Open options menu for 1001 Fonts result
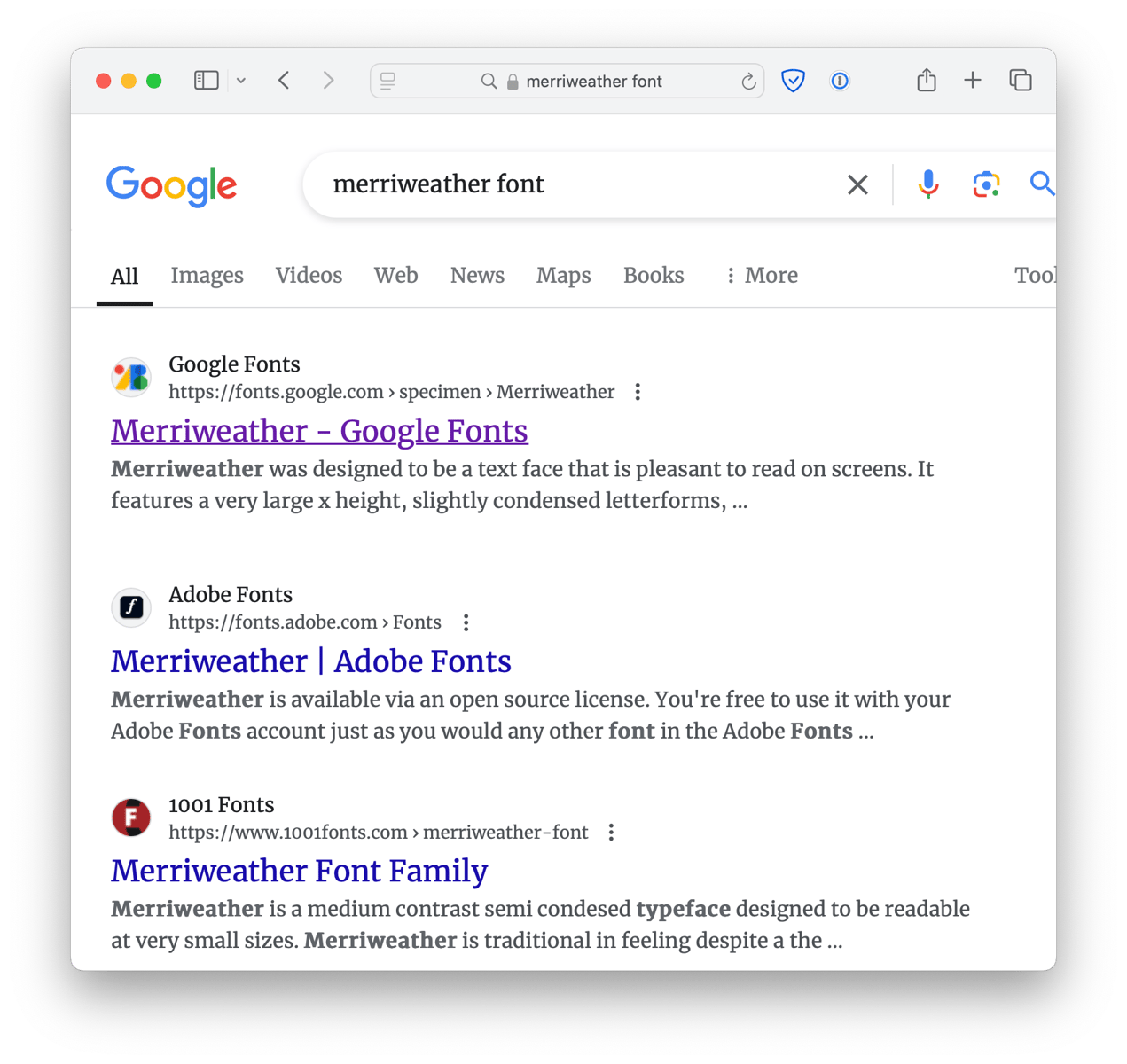Screen dimensions: 1127x1064 pyautogui.click(x=611, y=833)
